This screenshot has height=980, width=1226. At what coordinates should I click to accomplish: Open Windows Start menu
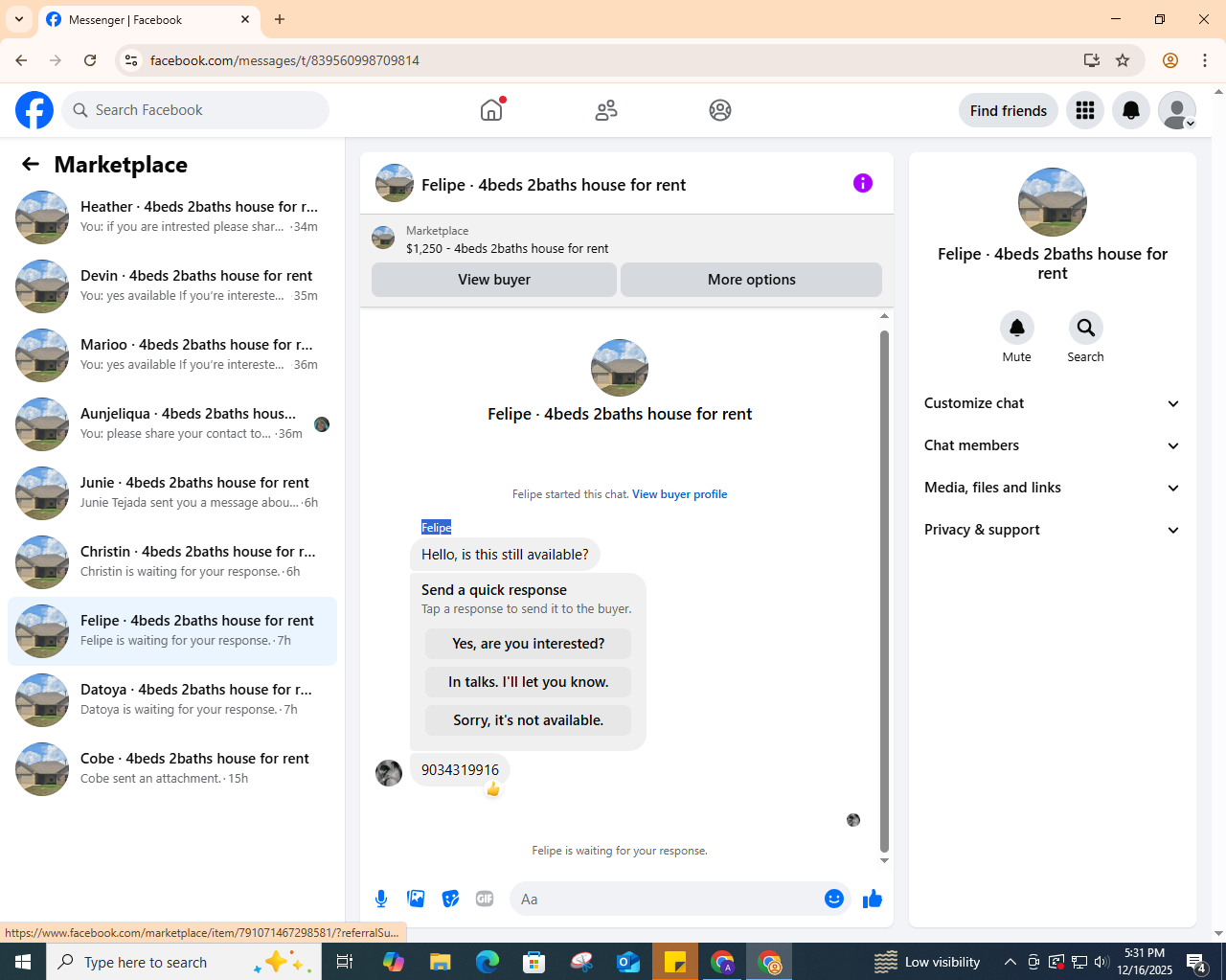pos(23,962)
